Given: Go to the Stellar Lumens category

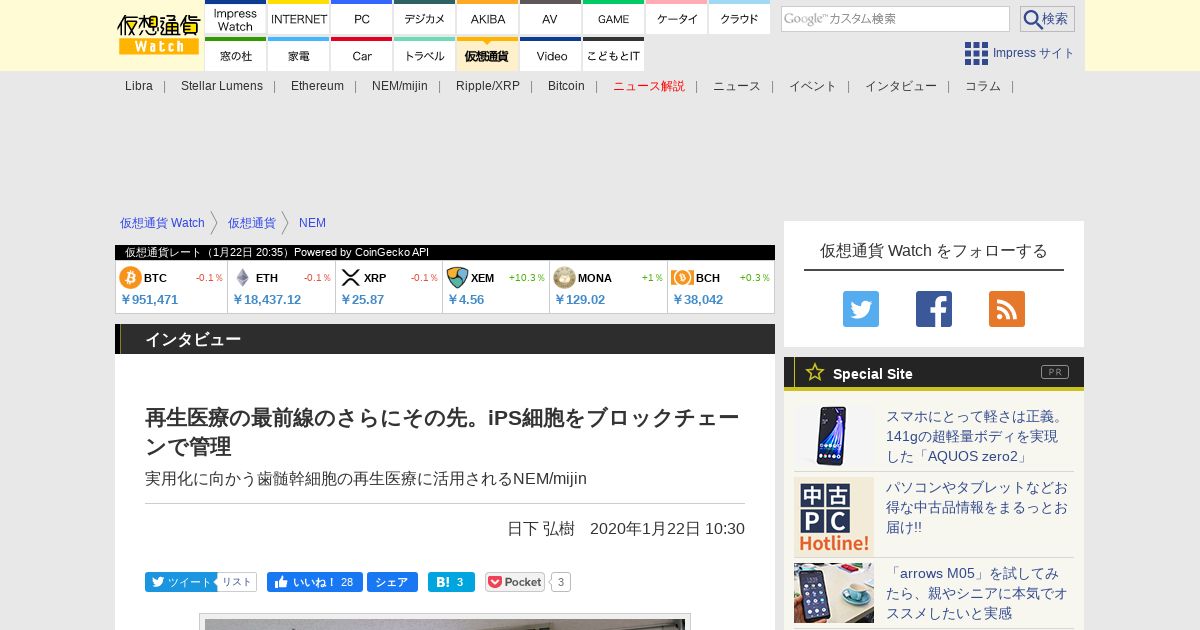Looking at the screenshot, I should pyautogui.click(x=222, y=86).
